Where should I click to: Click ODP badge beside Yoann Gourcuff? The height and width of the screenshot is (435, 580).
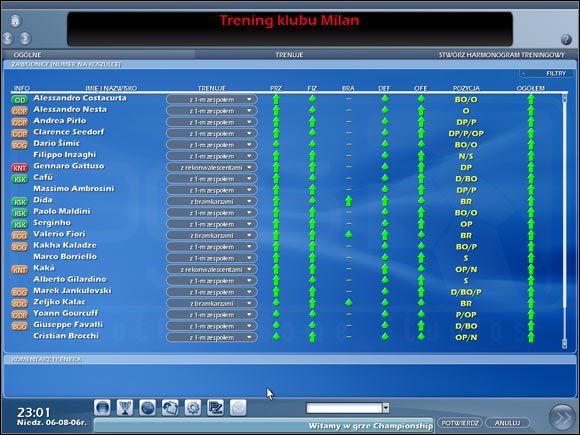[x=20, y=315]
